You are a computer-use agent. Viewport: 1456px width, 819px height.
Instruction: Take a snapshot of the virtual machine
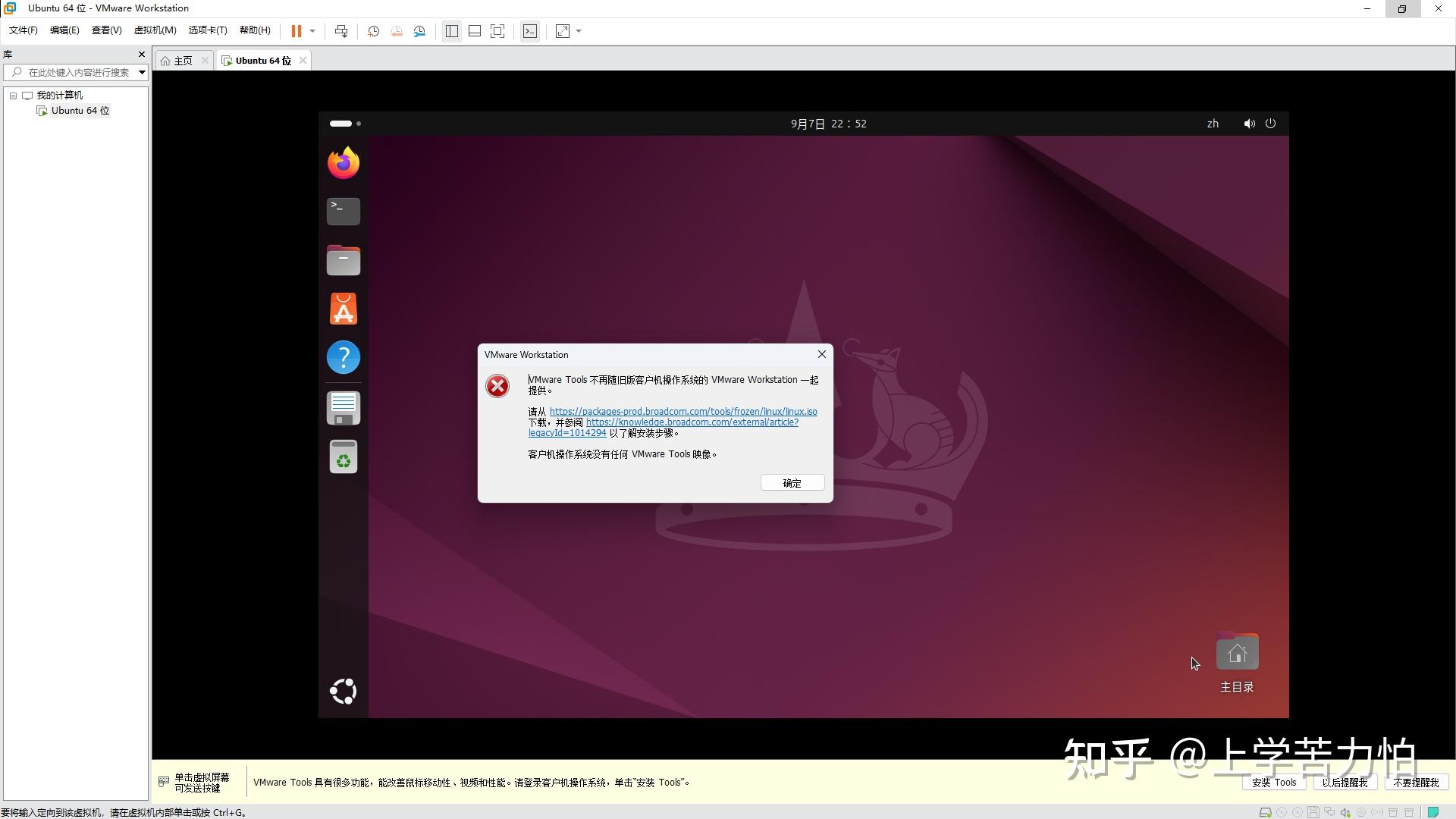[x=372, y=31]
